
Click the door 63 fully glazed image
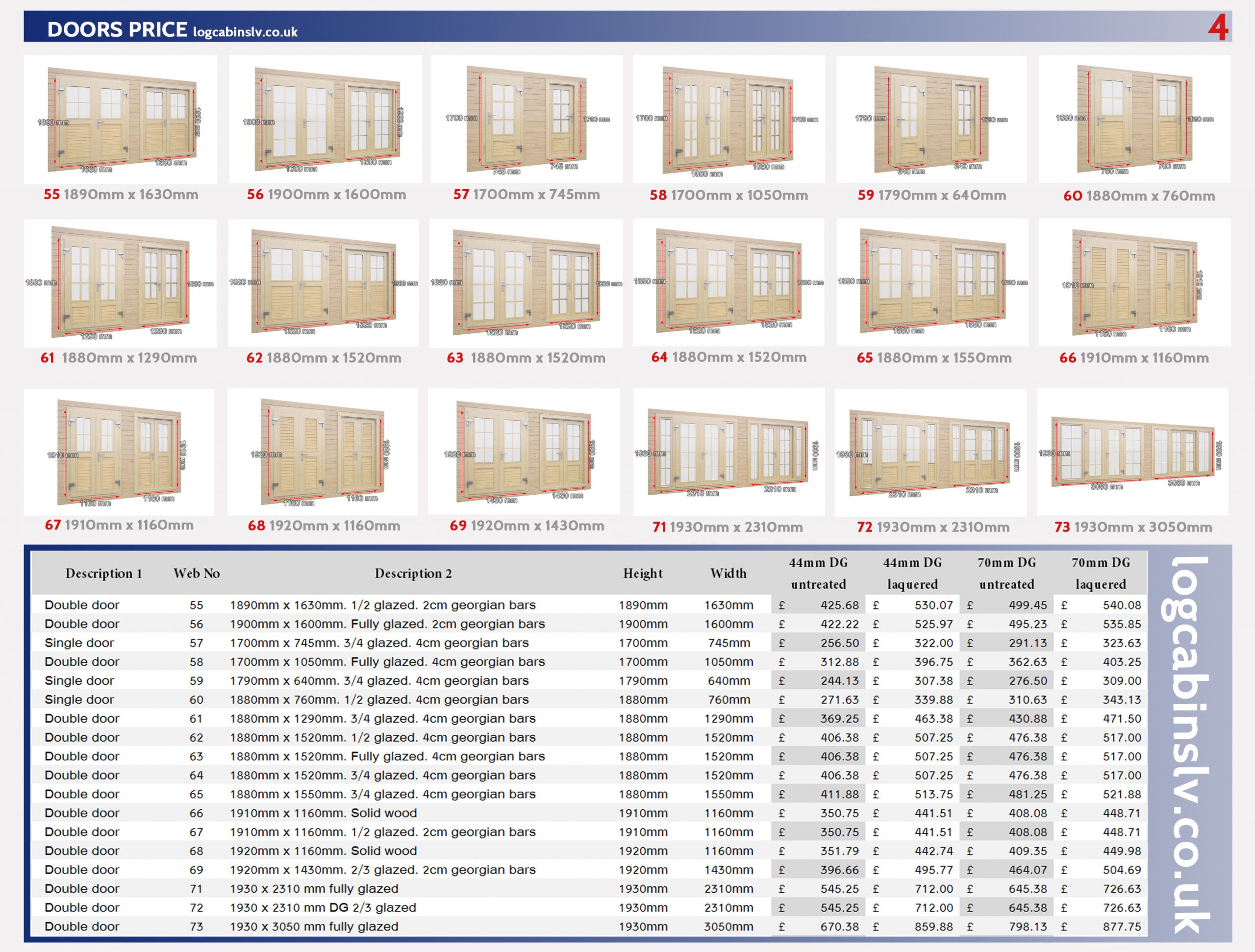(x=526, y=282)
